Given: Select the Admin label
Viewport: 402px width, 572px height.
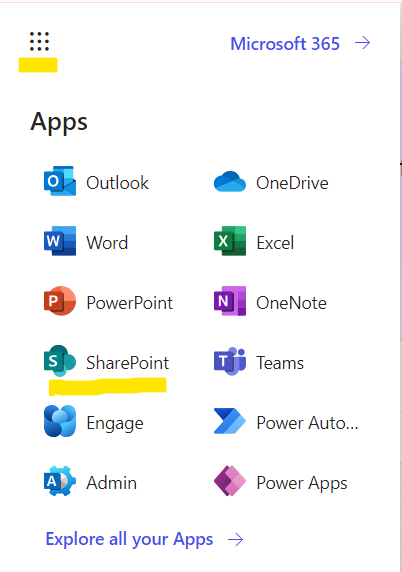Looking at the screenshot, I should click(x=112, y=483).
